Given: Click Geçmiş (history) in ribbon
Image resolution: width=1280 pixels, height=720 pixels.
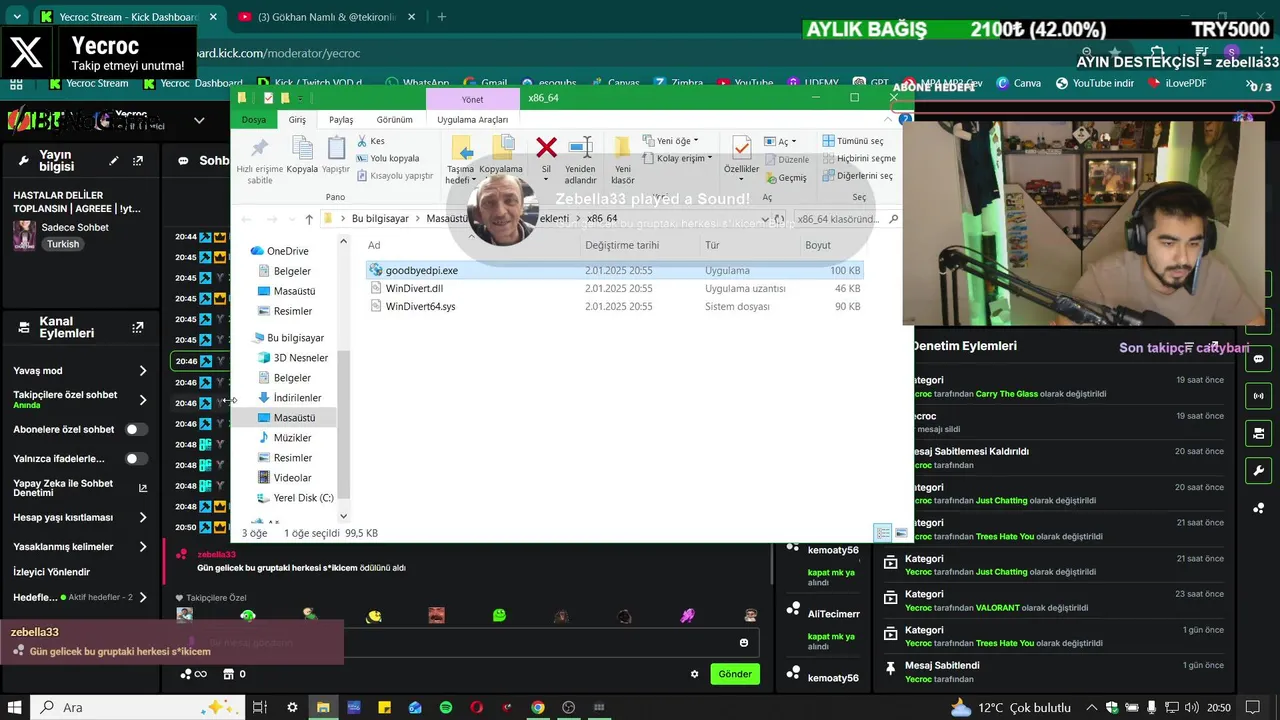Looking at the screenshot, I should [x=785, y=178].
